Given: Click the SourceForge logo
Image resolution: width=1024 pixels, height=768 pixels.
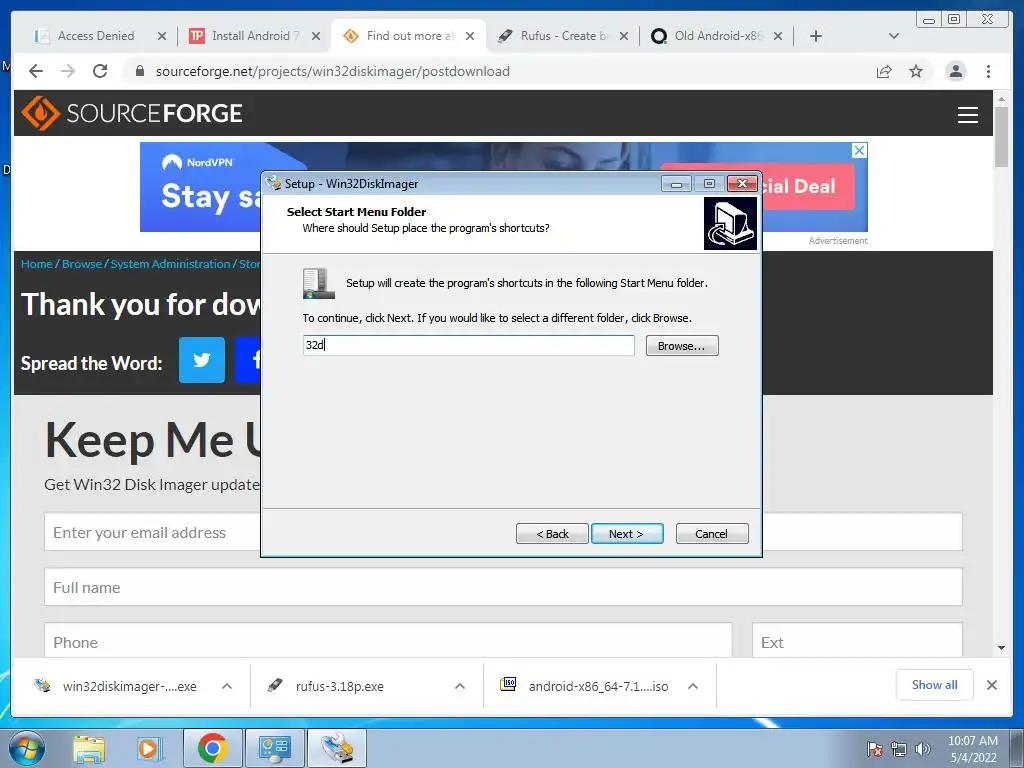Looking at the screenshot, I should point(132,113).
